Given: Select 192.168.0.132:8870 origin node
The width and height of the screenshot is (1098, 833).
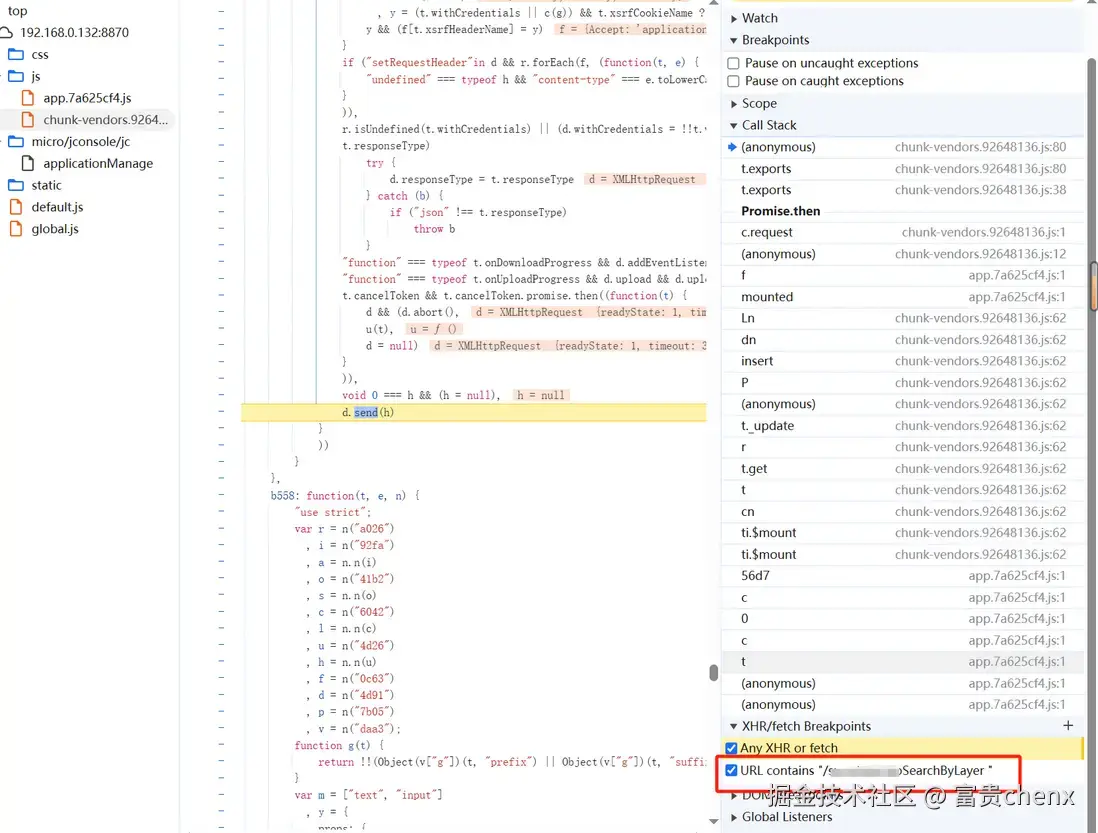Looking at the screenshot, I should coord(74,32).
